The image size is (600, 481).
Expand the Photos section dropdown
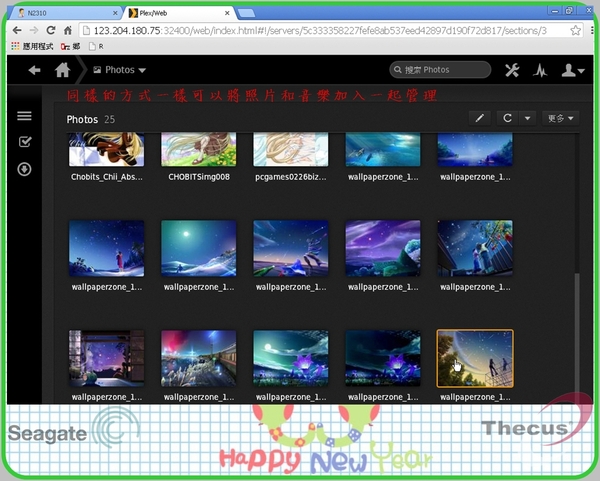coord(119,70)
